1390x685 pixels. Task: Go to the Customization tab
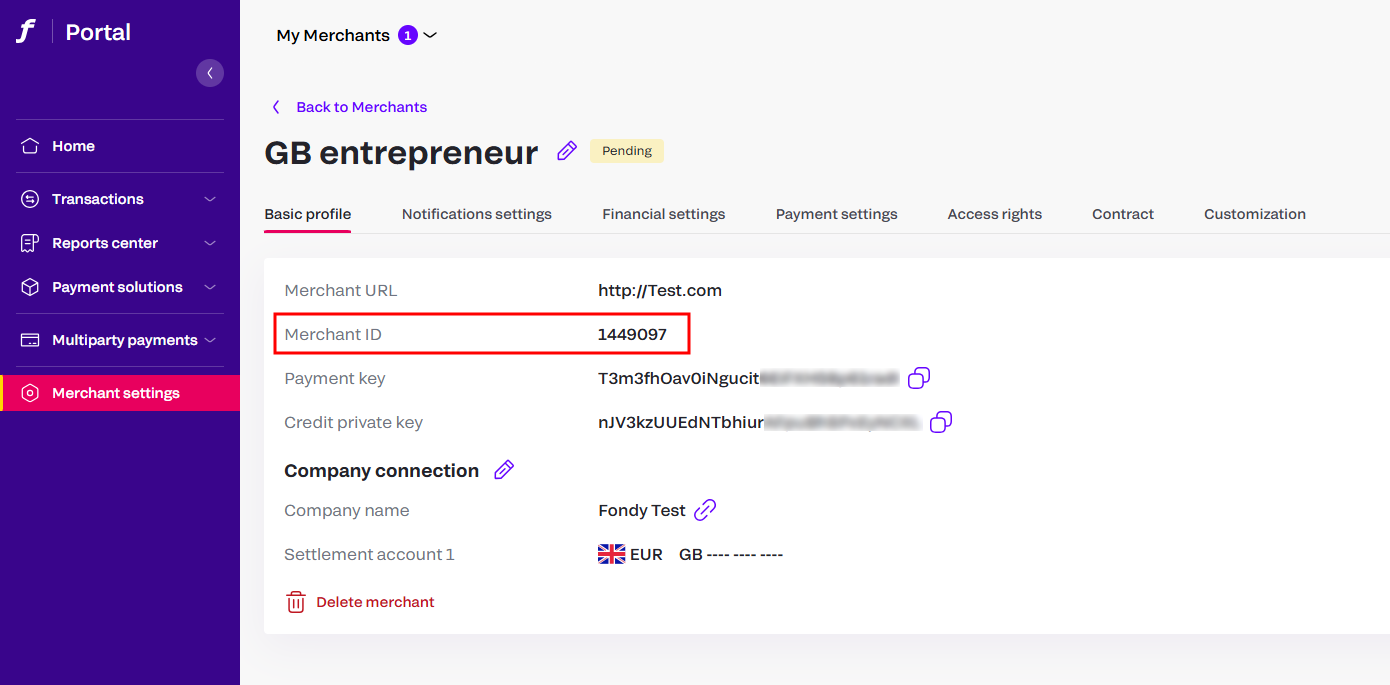point(1255,214)
